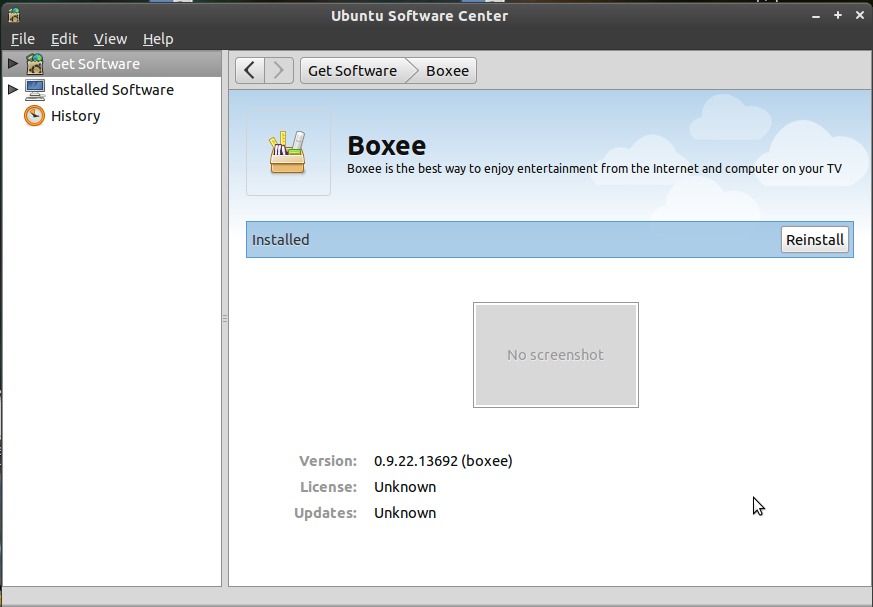
Task: Click the Boxee package icon
Action: click(288, 153)
